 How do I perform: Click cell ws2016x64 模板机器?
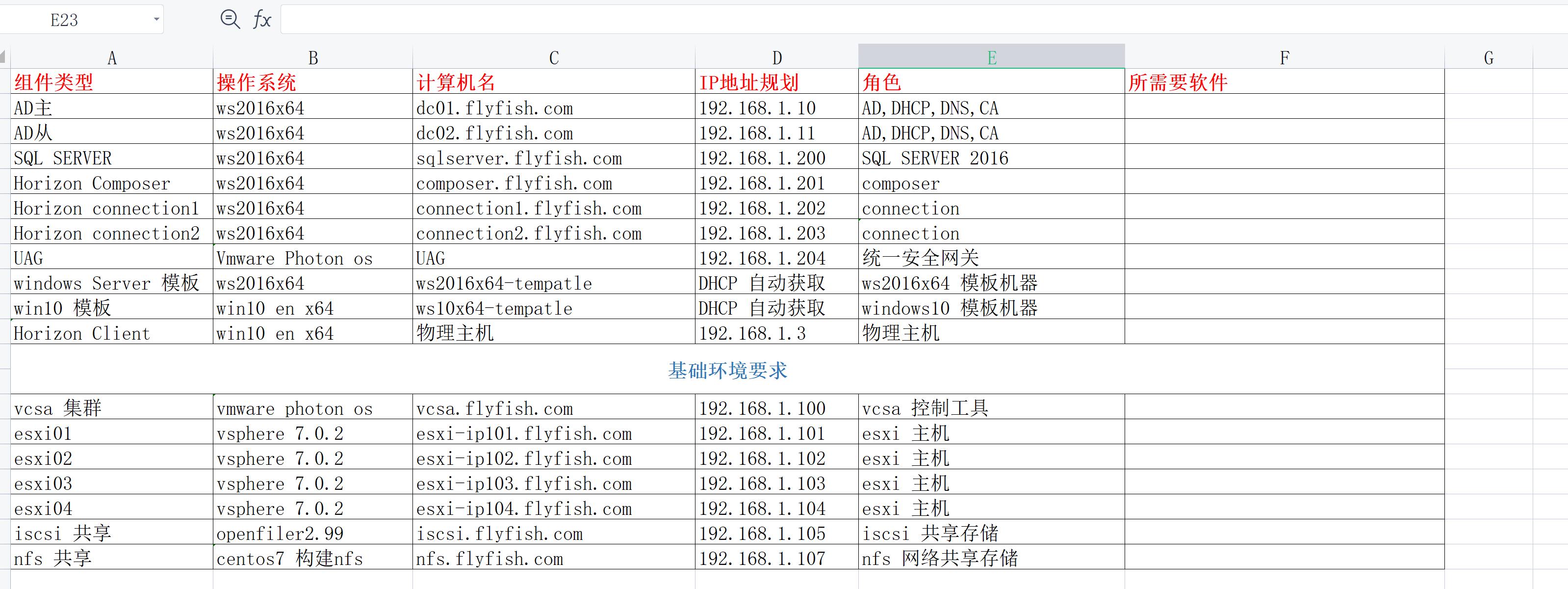(992, 281)
